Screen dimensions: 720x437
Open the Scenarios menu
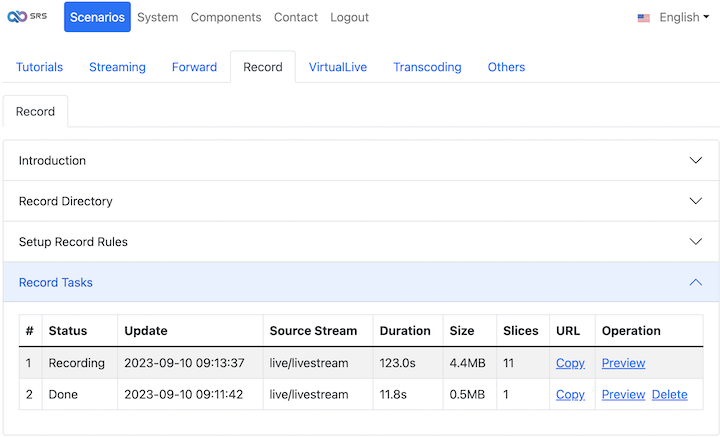(97, 17)
